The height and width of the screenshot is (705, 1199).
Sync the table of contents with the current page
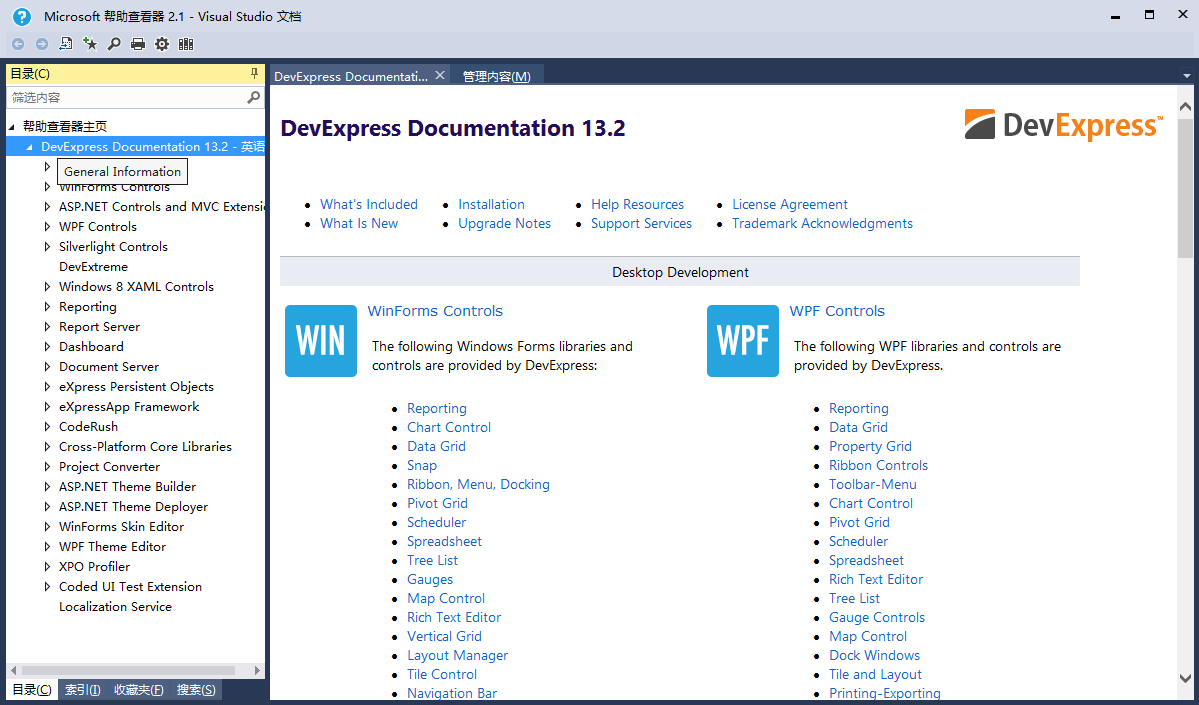coord(66,44)
